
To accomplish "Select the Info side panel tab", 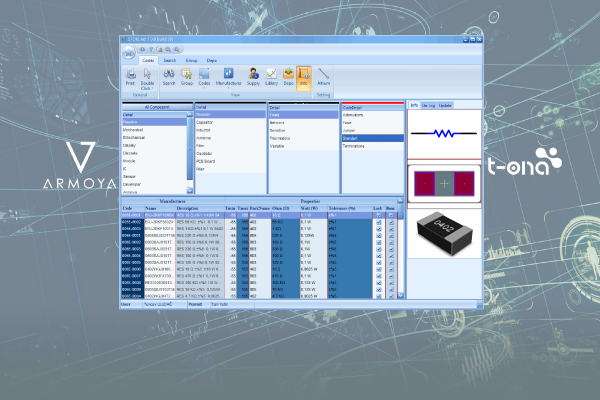I will point(414,105).
